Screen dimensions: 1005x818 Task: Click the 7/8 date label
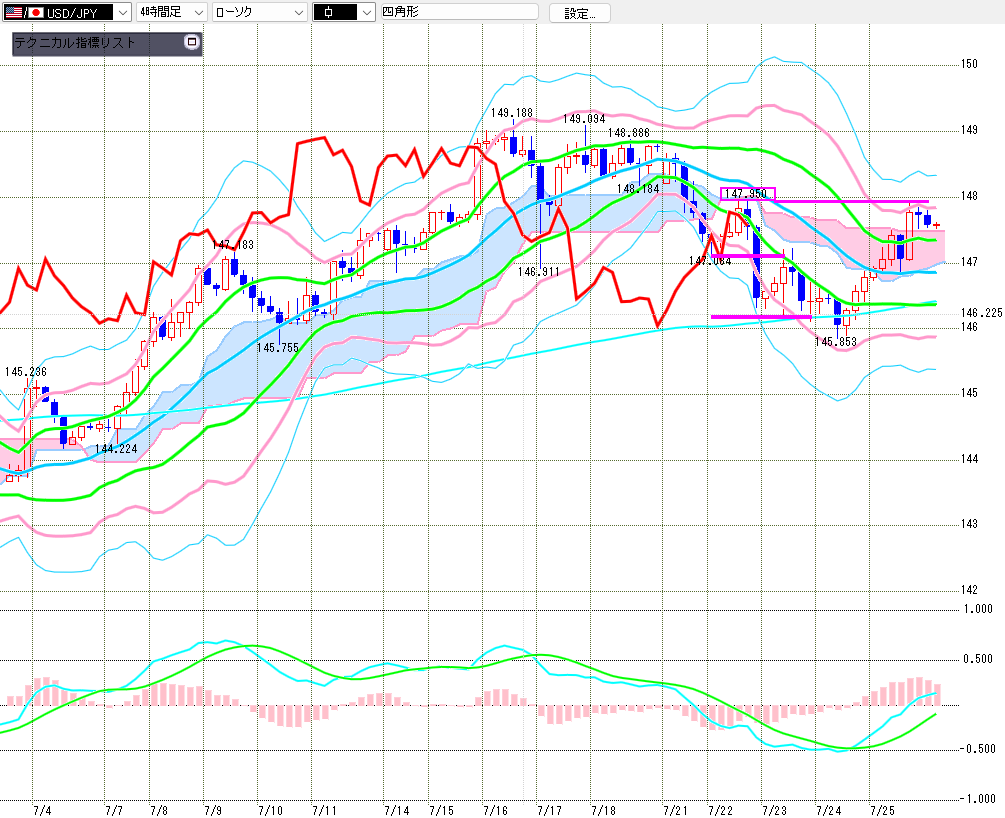[x=159, y=811]
